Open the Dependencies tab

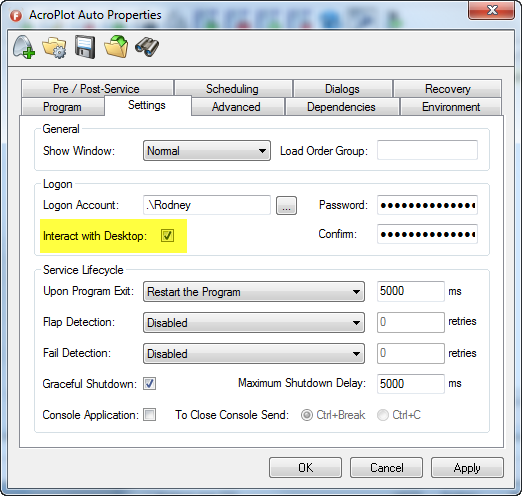[x=341, y=107]
